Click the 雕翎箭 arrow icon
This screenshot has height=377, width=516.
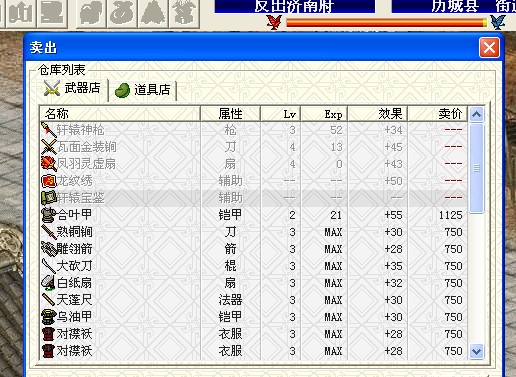49,249
